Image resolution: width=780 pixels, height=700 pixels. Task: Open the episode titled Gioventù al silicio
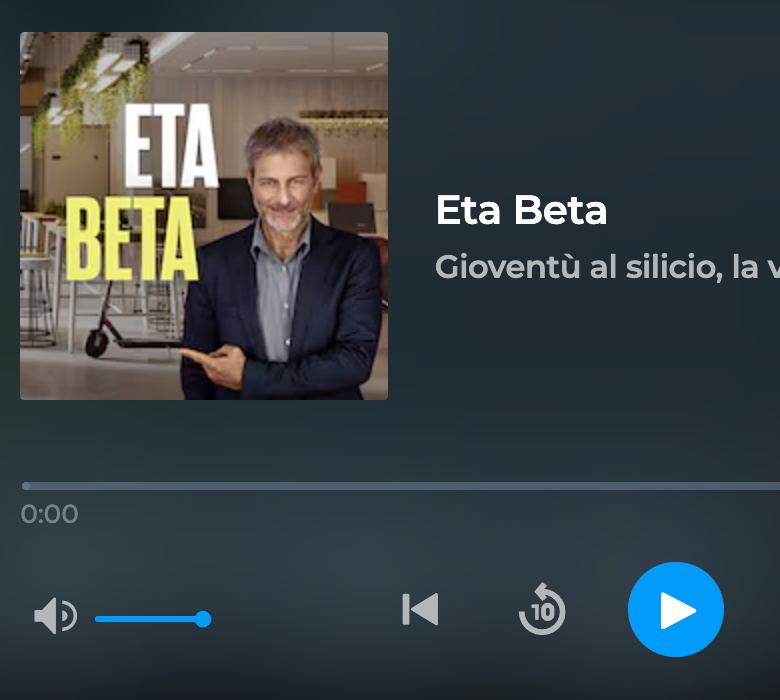click(x=607, y=267)
